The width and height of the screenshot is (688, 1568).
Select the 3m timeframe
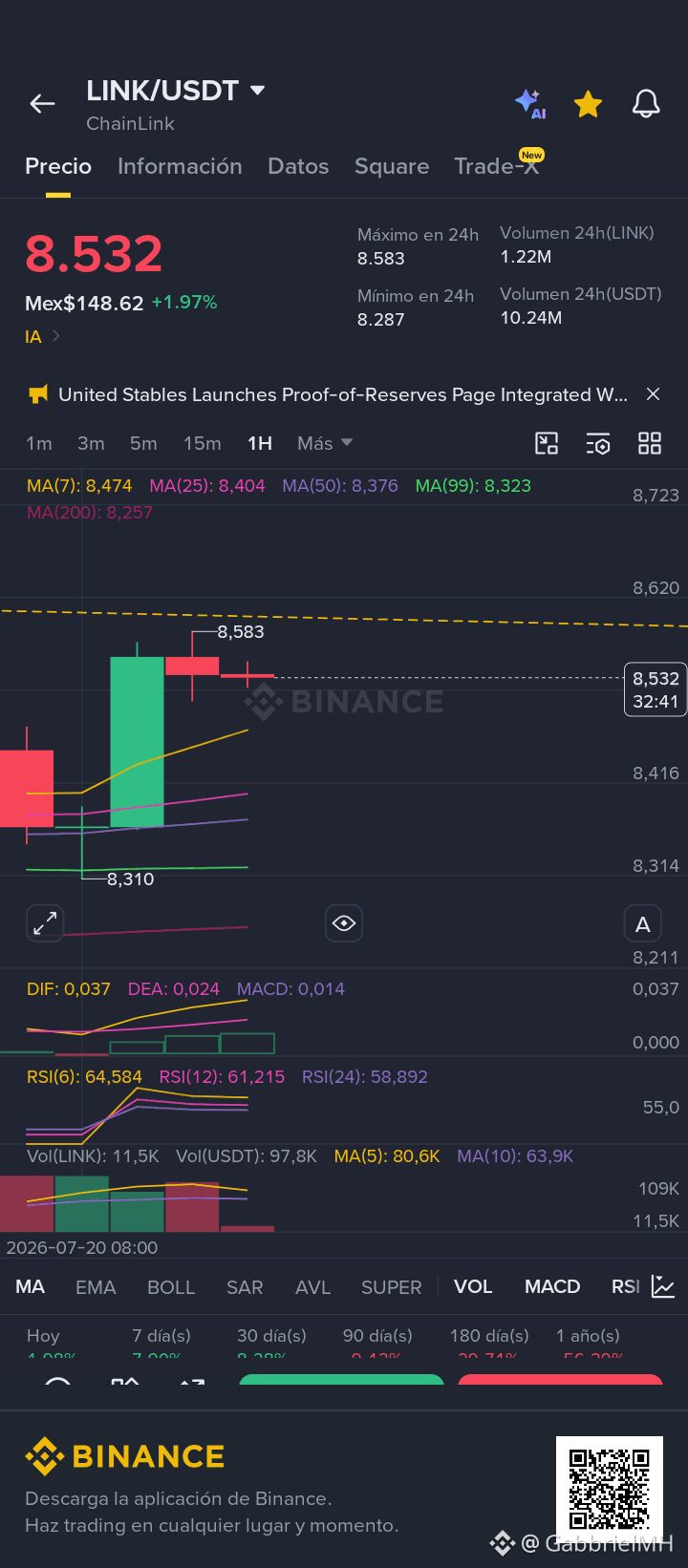pyautogui.click(x=91, y=443)
